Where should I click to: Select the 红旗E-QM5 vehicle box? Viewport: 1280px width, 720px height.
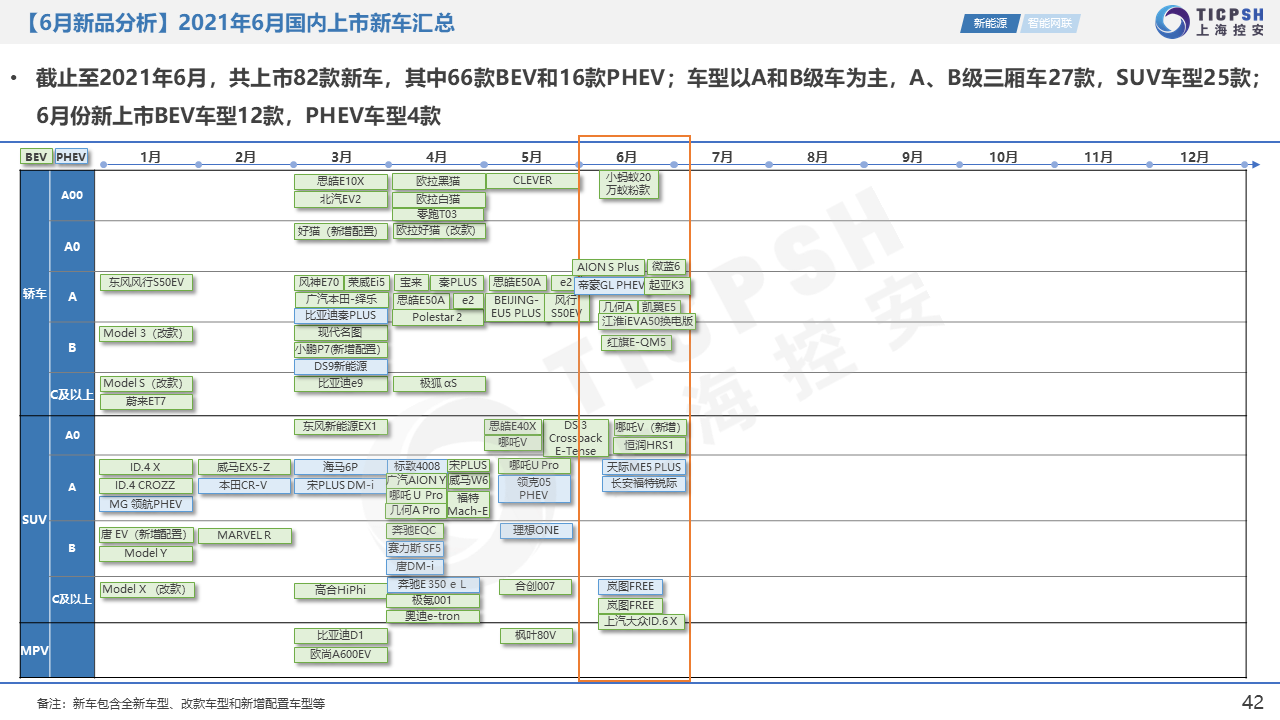(636, 342)
